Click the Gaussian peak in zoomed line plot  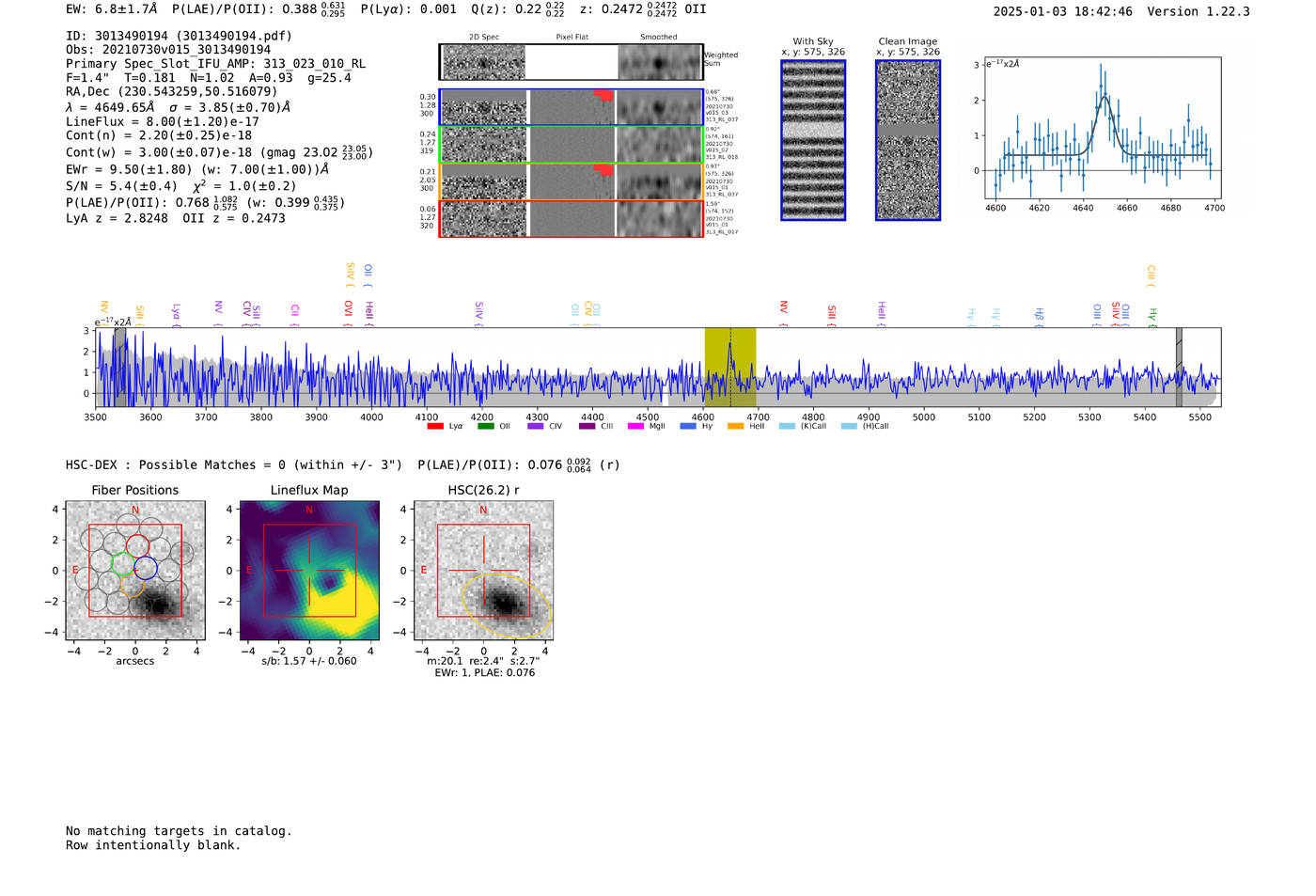[x=1104, y=97]
